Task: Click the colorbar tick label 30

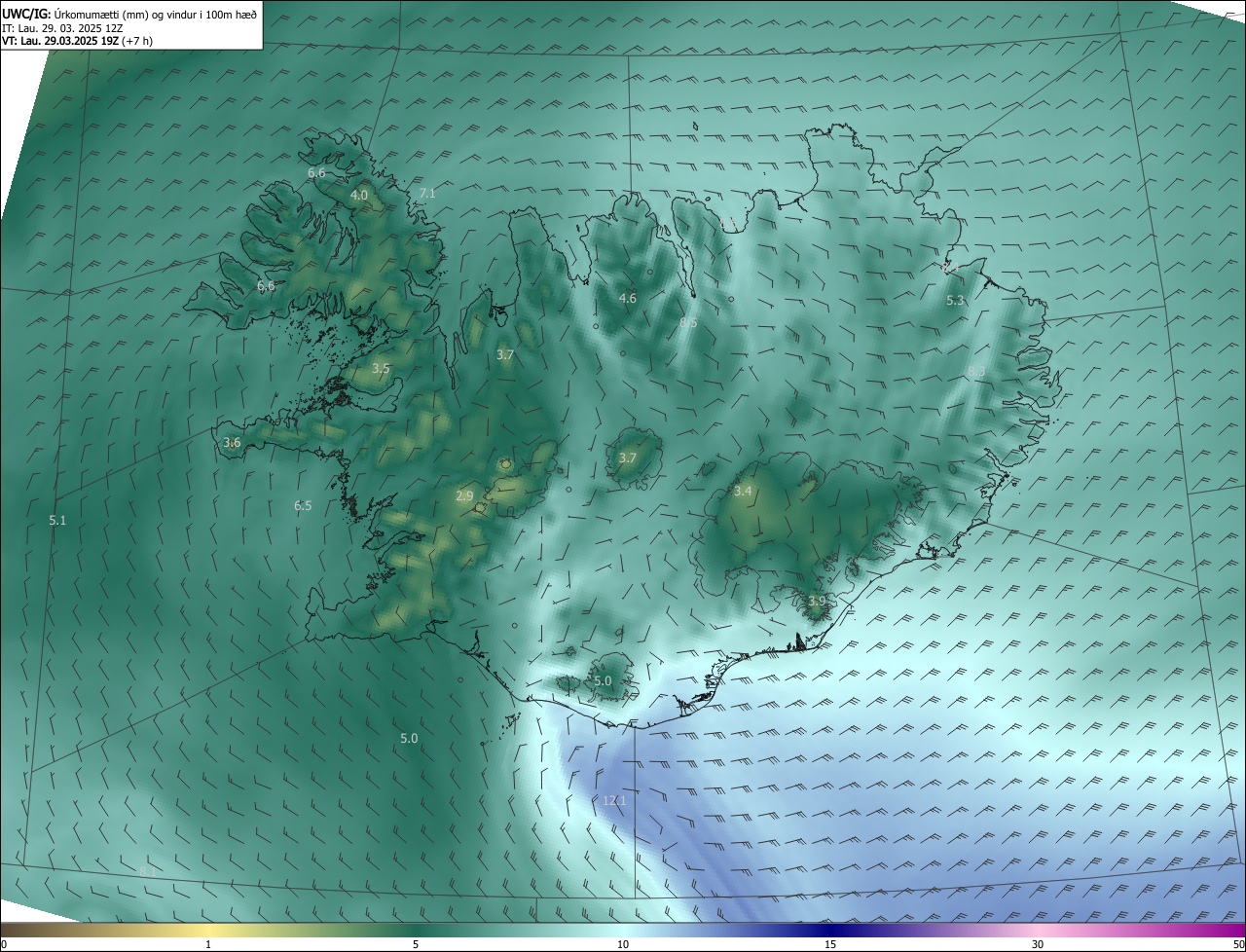Action: [x=1038, y=944]
